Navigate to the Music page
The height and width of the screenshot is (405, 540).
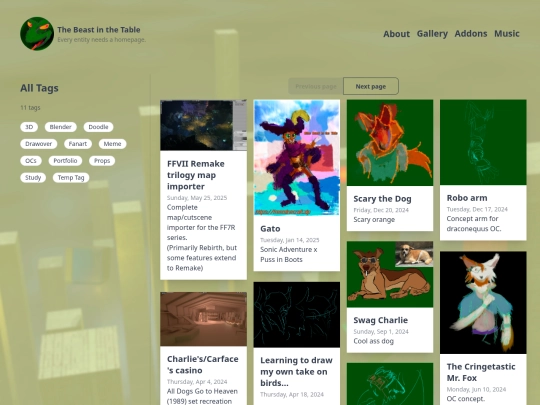pyautogui.click(x=507, y=34)
